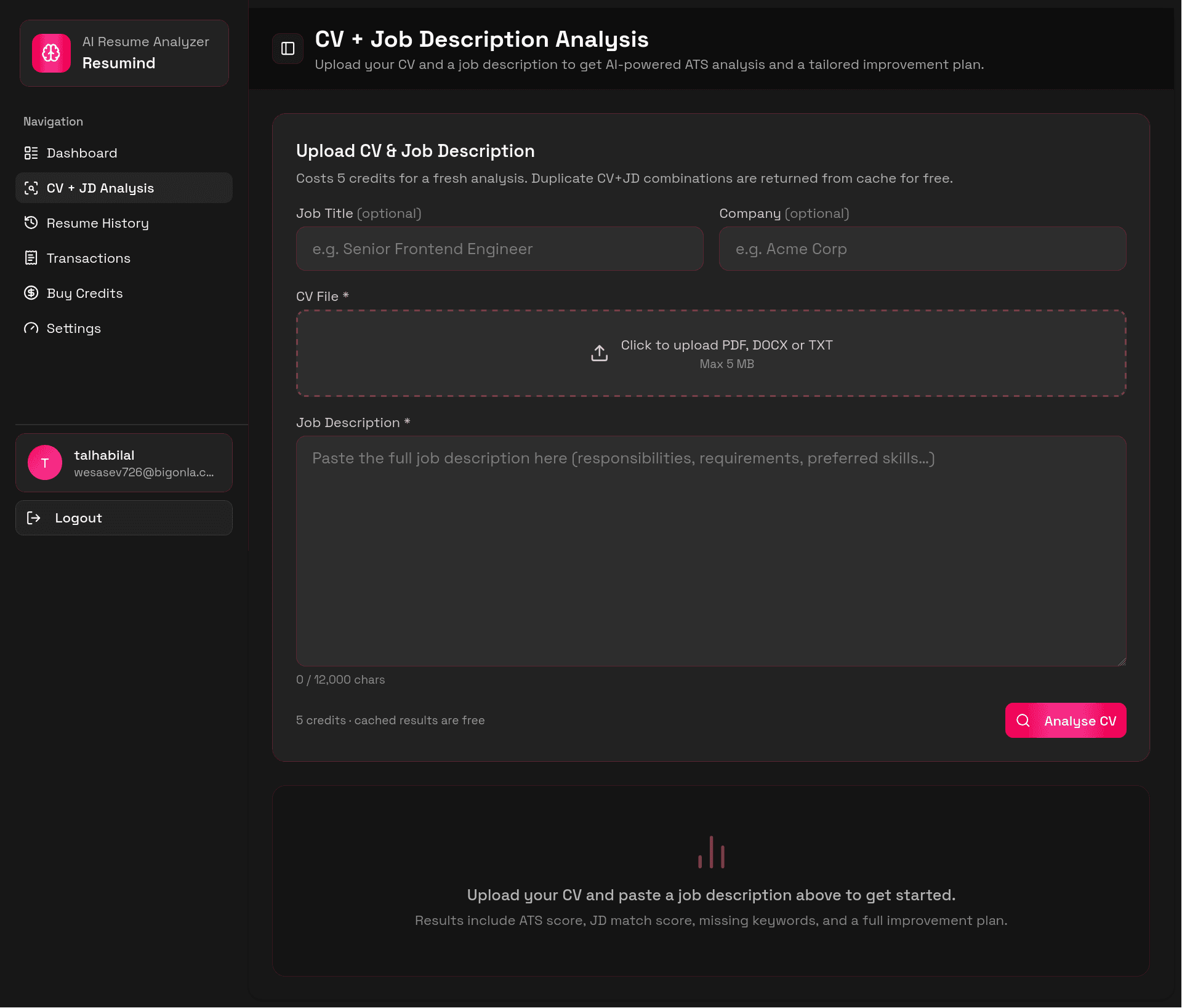Click the Resume History clock icon
The width and height of the screenshot is (1182, 1008).
[31, 223]
